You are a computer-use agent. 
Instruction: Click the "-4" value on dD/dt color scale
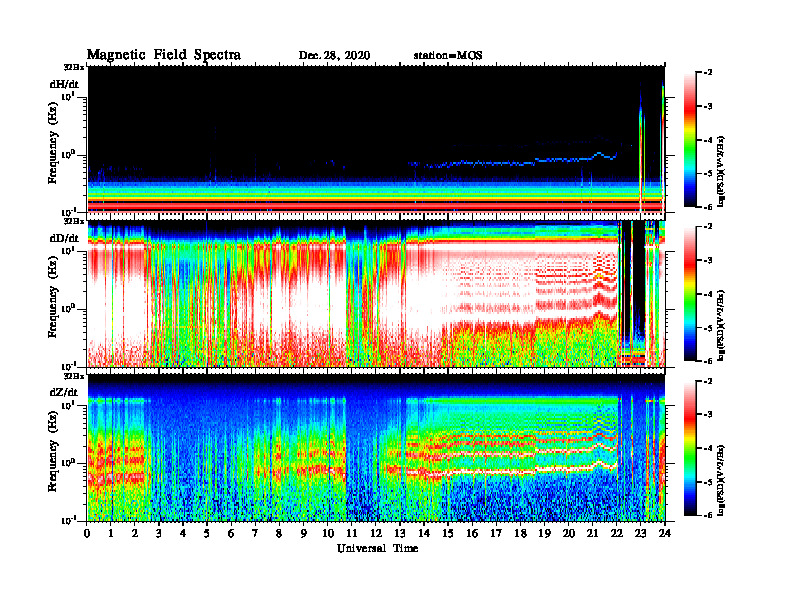pyautogui.click(x=709, y=294)
